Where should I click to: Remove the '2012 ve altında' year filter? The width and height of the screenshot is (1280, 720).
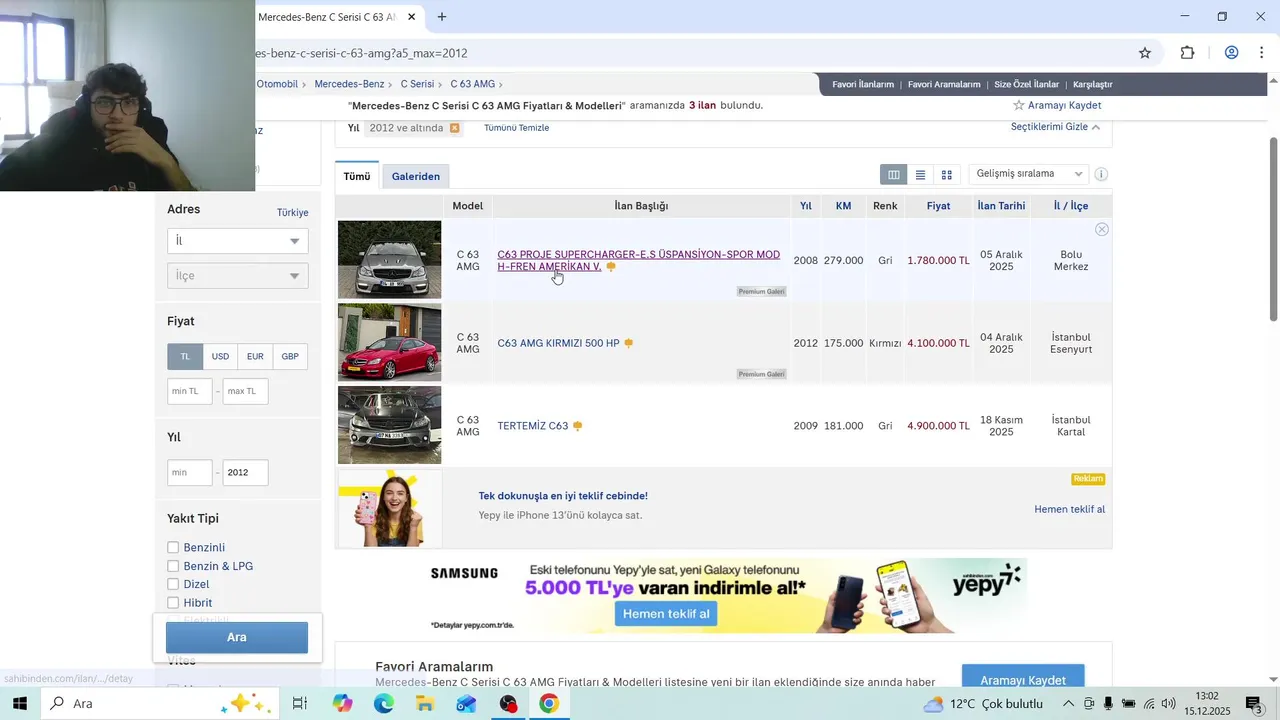[454, 128]
